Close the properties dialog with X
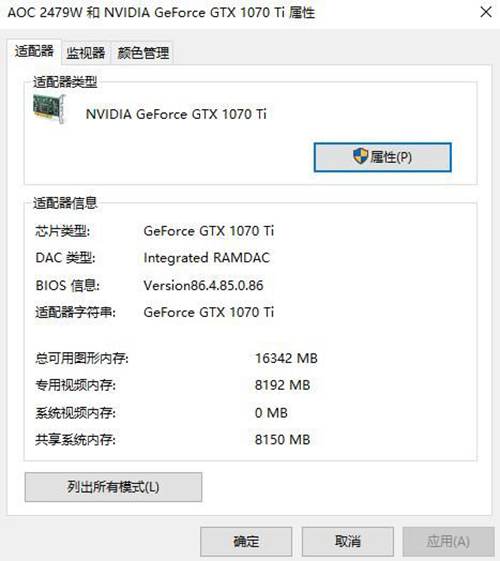 coord(486,12)
